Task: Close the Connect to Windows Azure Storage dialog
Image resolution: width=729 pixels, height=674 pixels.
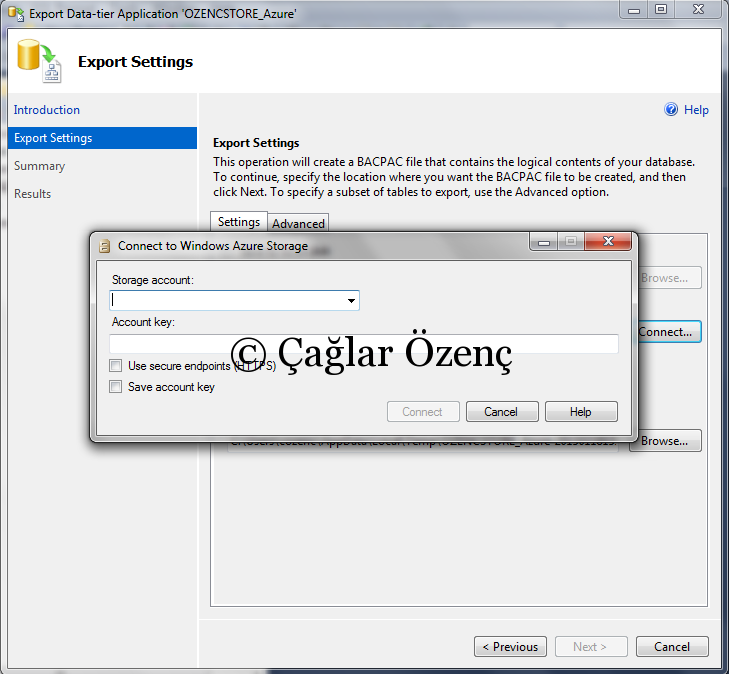Action: pos(608,241)
